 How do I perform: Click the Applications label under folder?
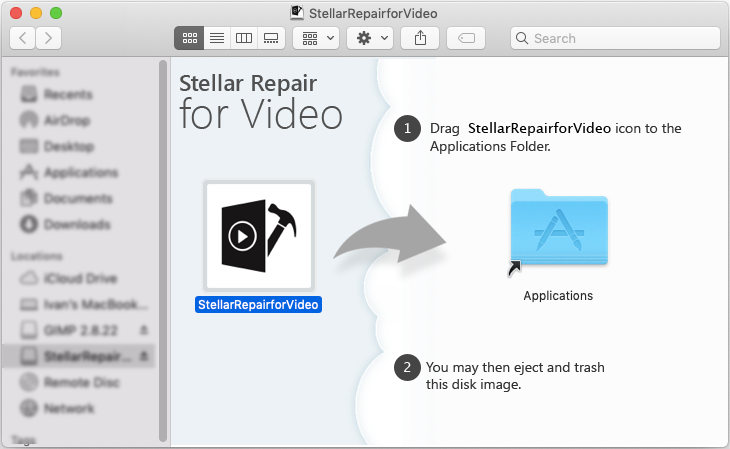558,296
